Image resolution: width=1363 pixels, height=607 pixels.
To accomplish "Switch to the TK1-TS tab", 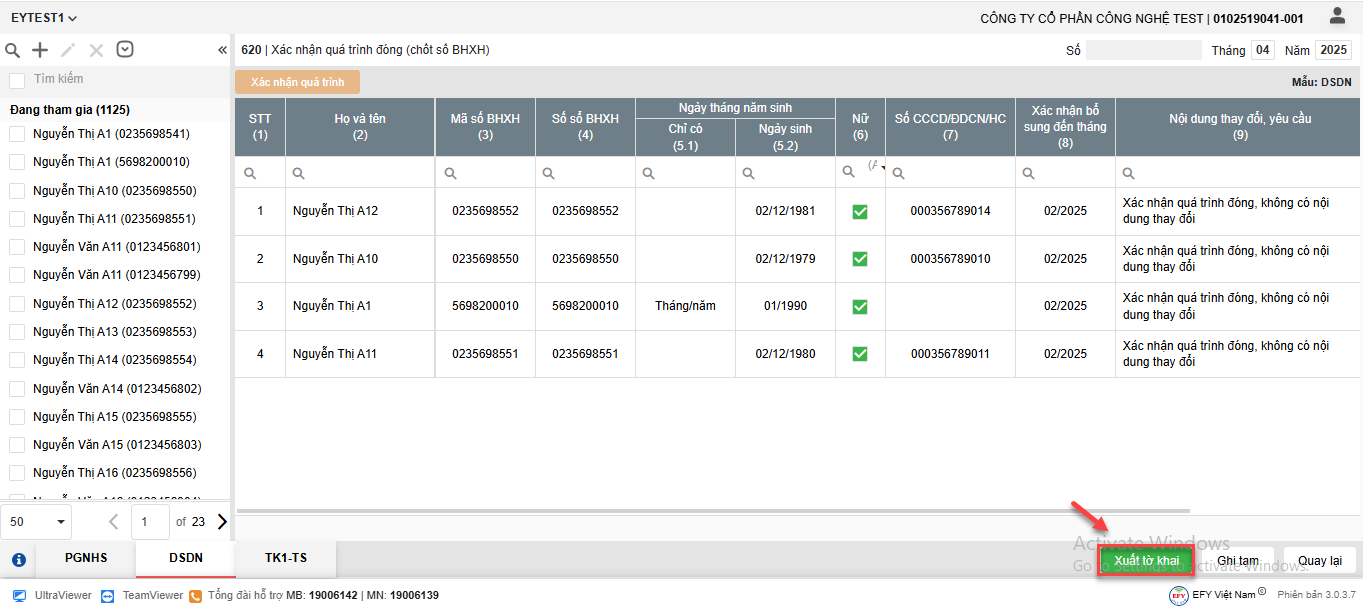I will [285, 558].
